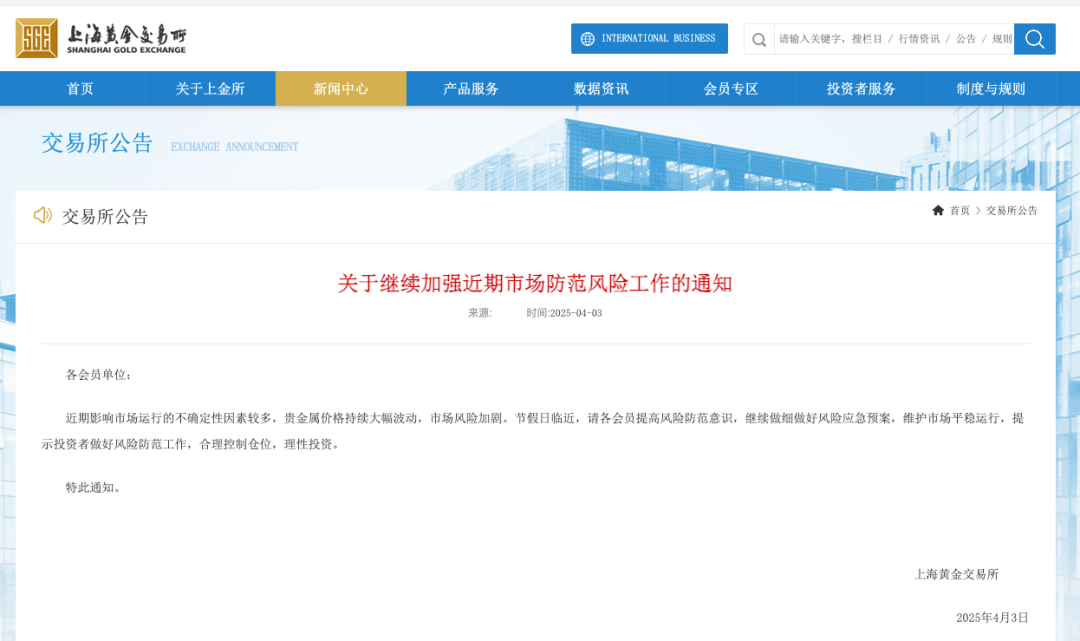Open 制度与规则 menu item
The width and height of the screenshot is (1080, 641).
991,89
